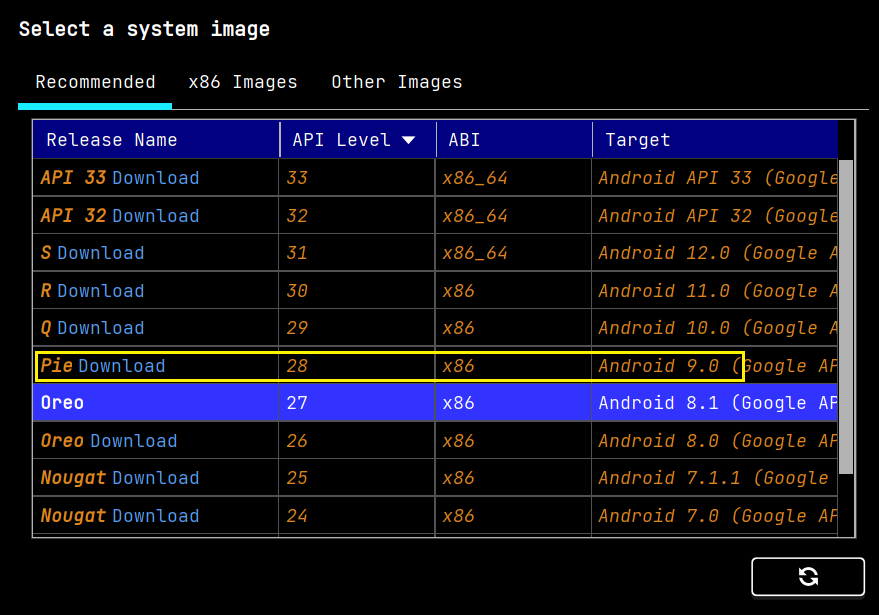This screenshot has height=615, width=879.
Task: Click API level cell 30
Action: [357, 291]
